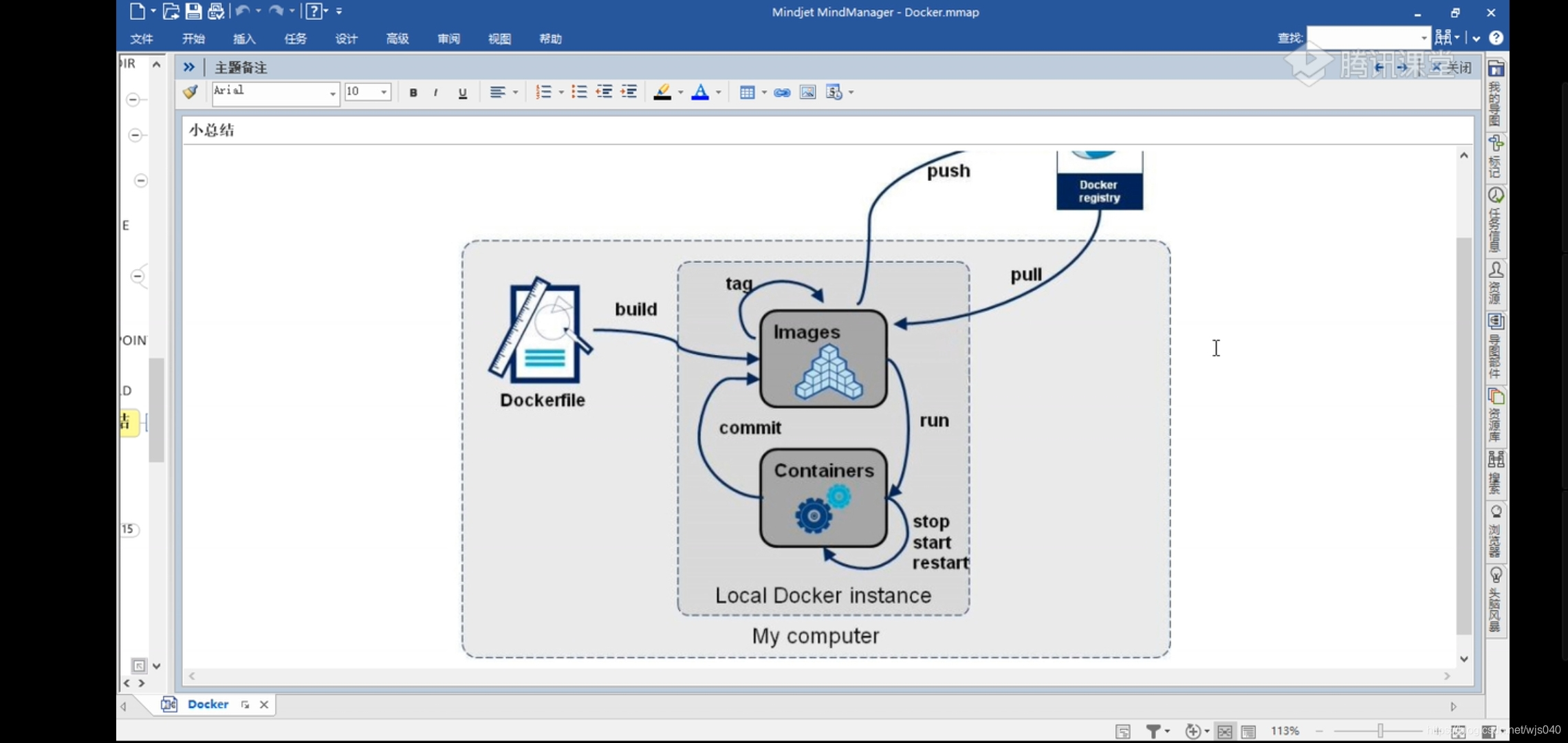
Task: Insert an image into the notes
Action: coord(807,92)
